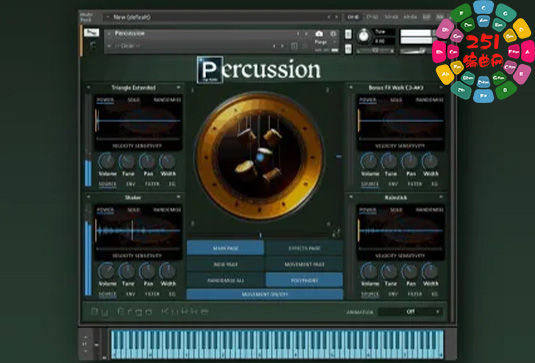Toggle SOLO on Triangle Extended
Viewport: 535px width, 363px height.
pos(133,100)
